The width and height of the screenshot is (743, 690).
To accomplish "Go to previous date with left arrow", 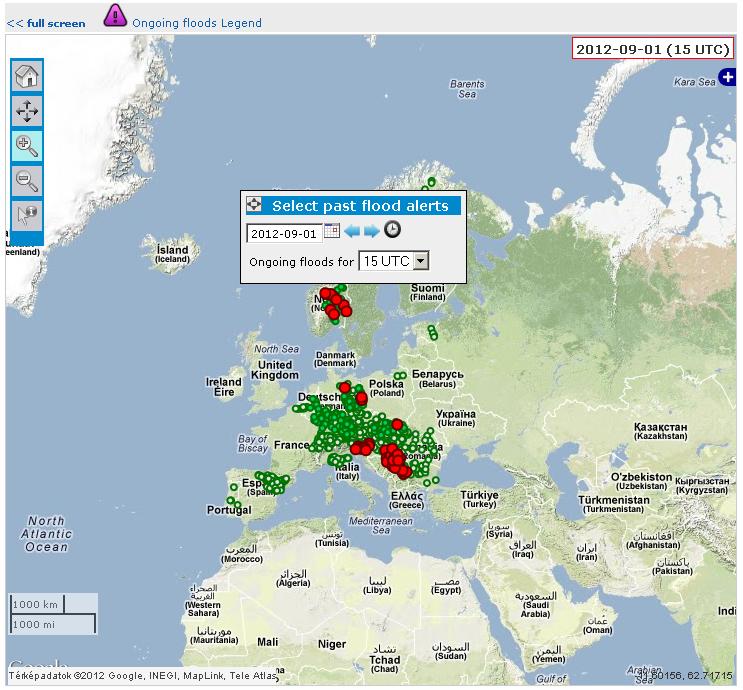I will [352, 231].
